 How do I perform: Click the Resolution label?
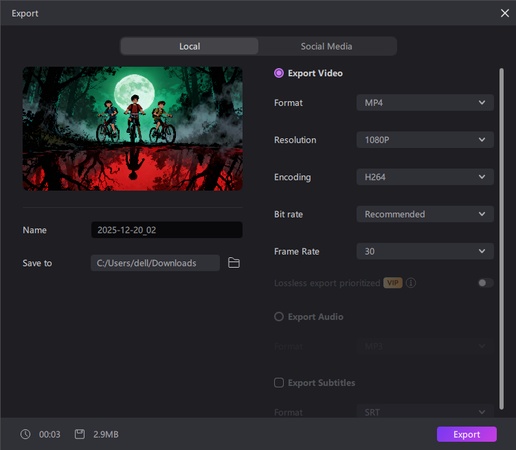295,140
